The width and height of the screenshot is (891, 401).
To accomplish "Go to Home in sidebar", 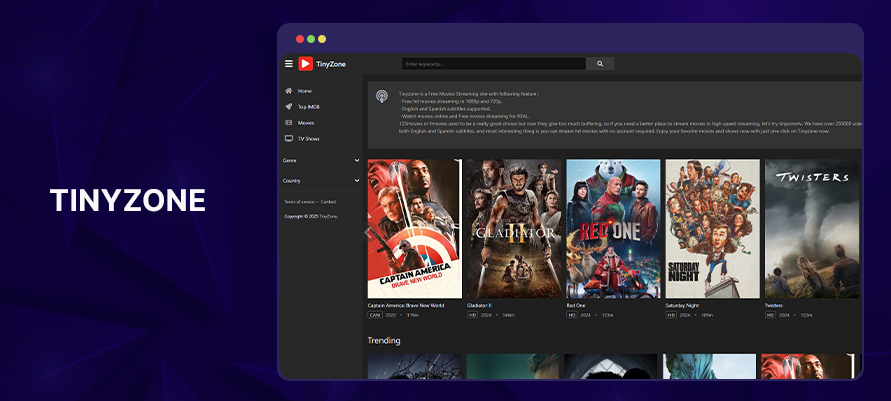I will tap(305, 91).
